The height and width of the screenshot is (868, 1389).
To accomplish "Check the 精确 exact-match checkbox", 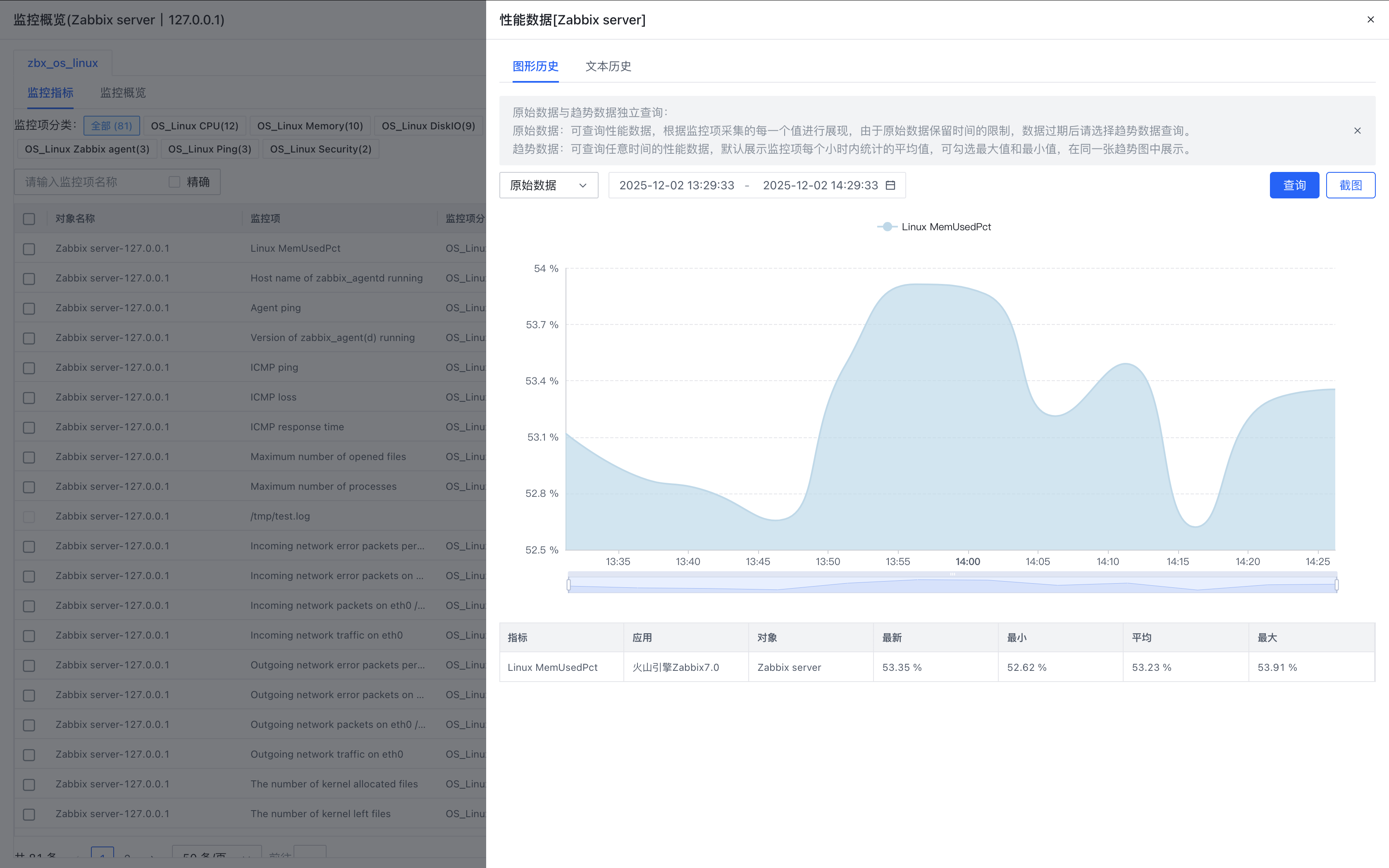I will click(174, 182).
